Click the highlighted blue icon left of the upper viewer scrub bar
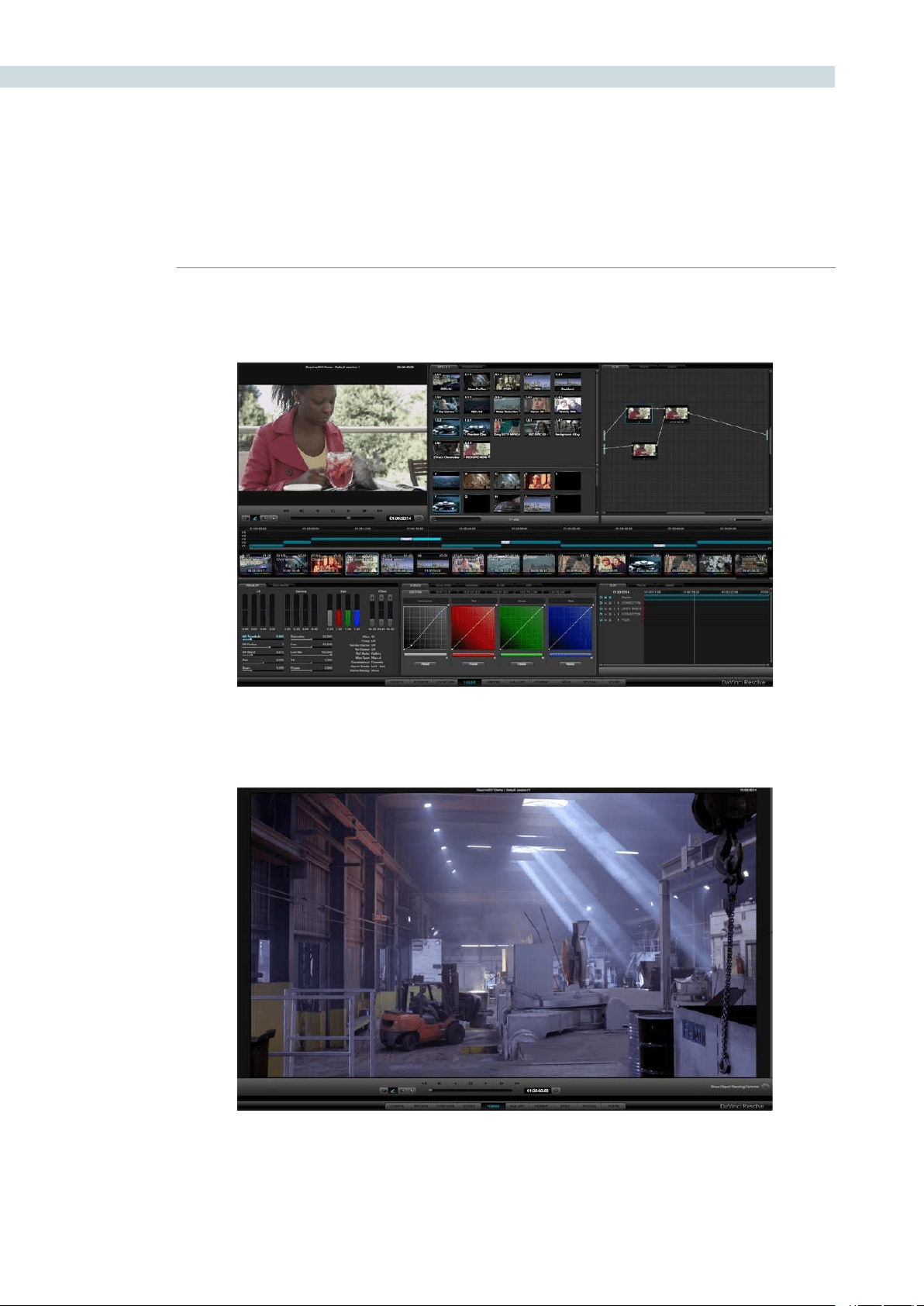The width and height of the screenshot is (924, 1306). click(x=255, y=518)
